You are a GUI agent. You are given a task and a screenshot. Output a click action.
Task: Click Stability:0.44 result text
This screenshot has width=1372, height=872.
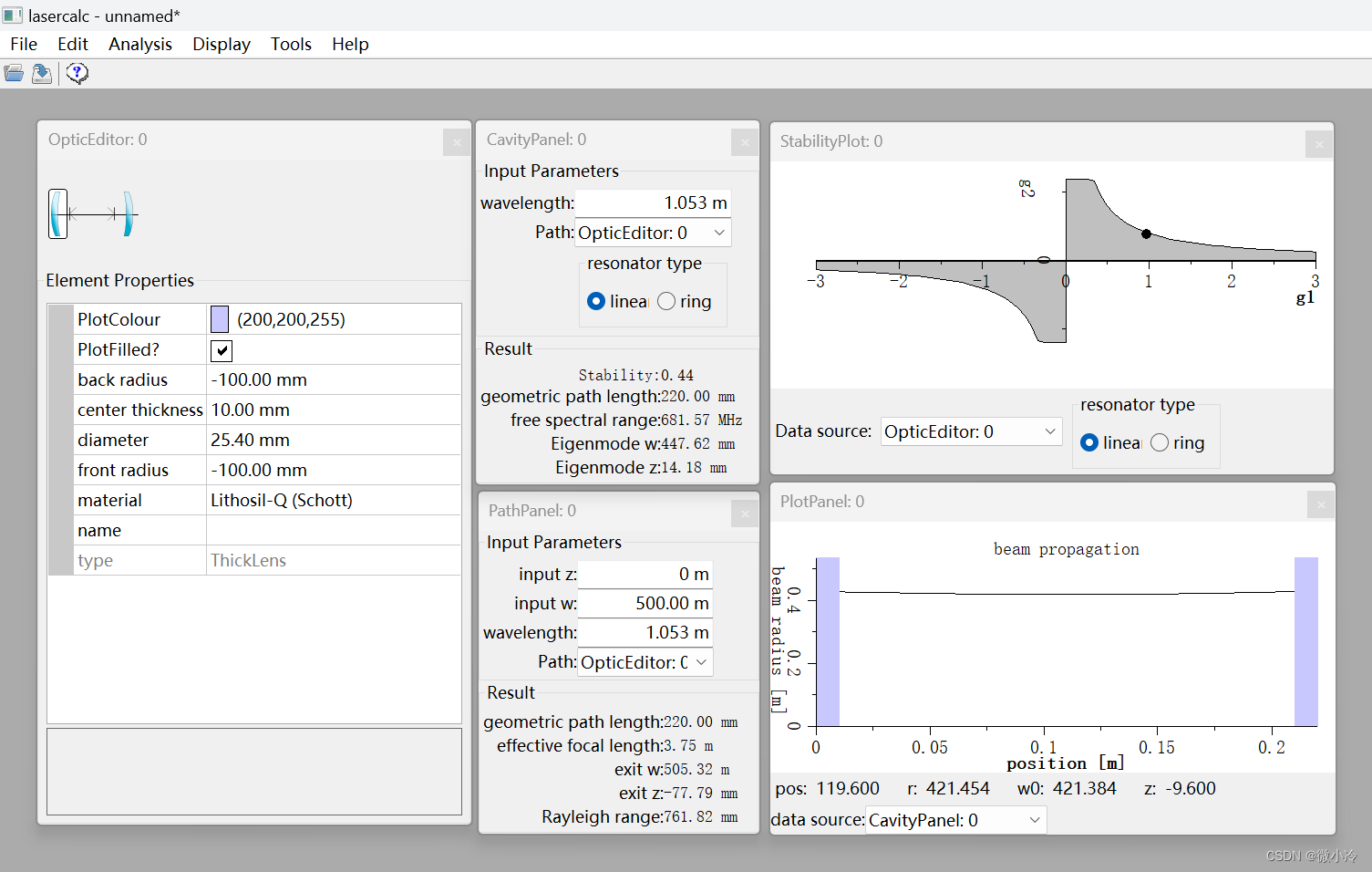[635, 375]
